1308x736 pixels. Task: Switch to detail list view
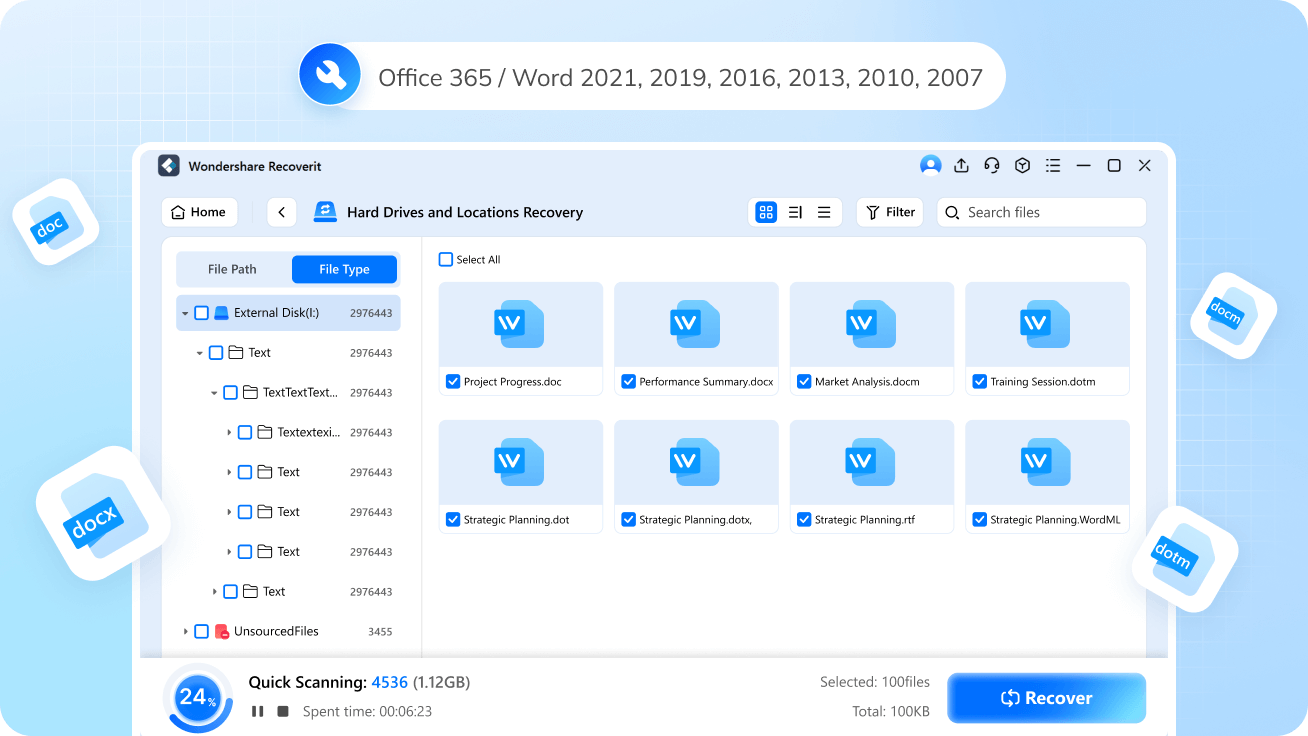[796, 212]
